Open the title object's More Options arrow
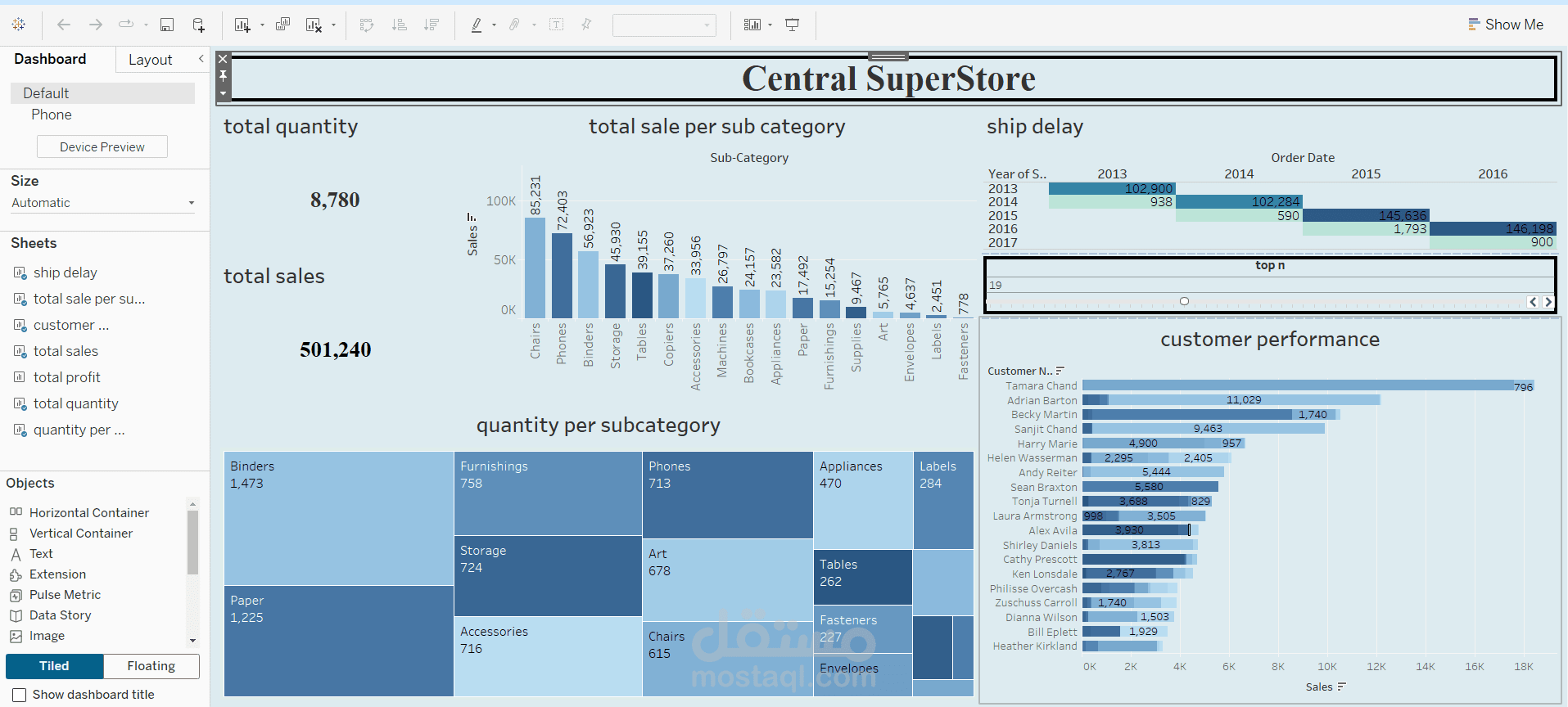 click(x=223, y=93)
